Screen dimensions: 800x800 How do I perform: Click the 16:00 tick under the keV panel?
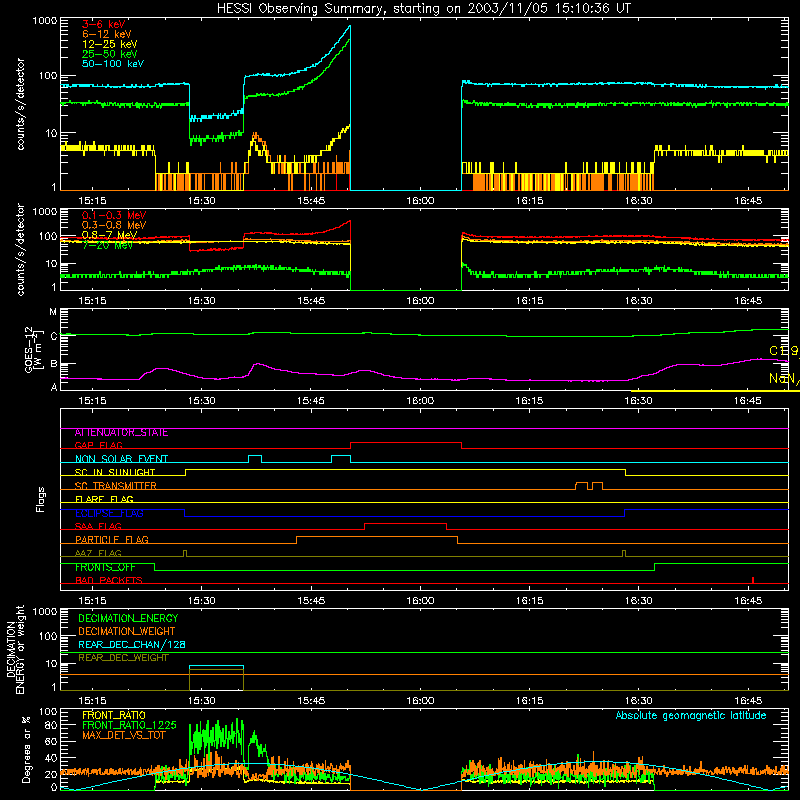click(x=420, y=201)
